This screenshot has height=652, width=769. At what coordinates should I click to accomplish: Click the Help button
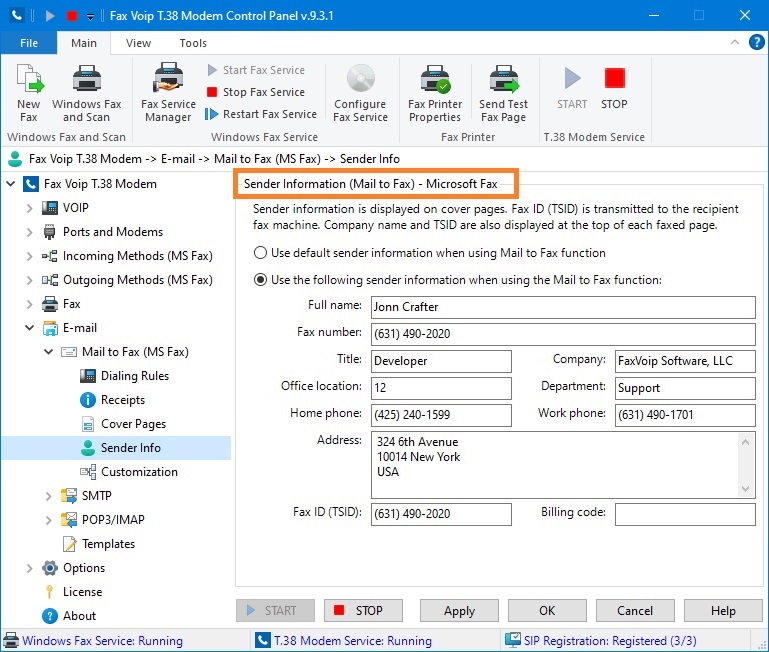tap(723, 611)
